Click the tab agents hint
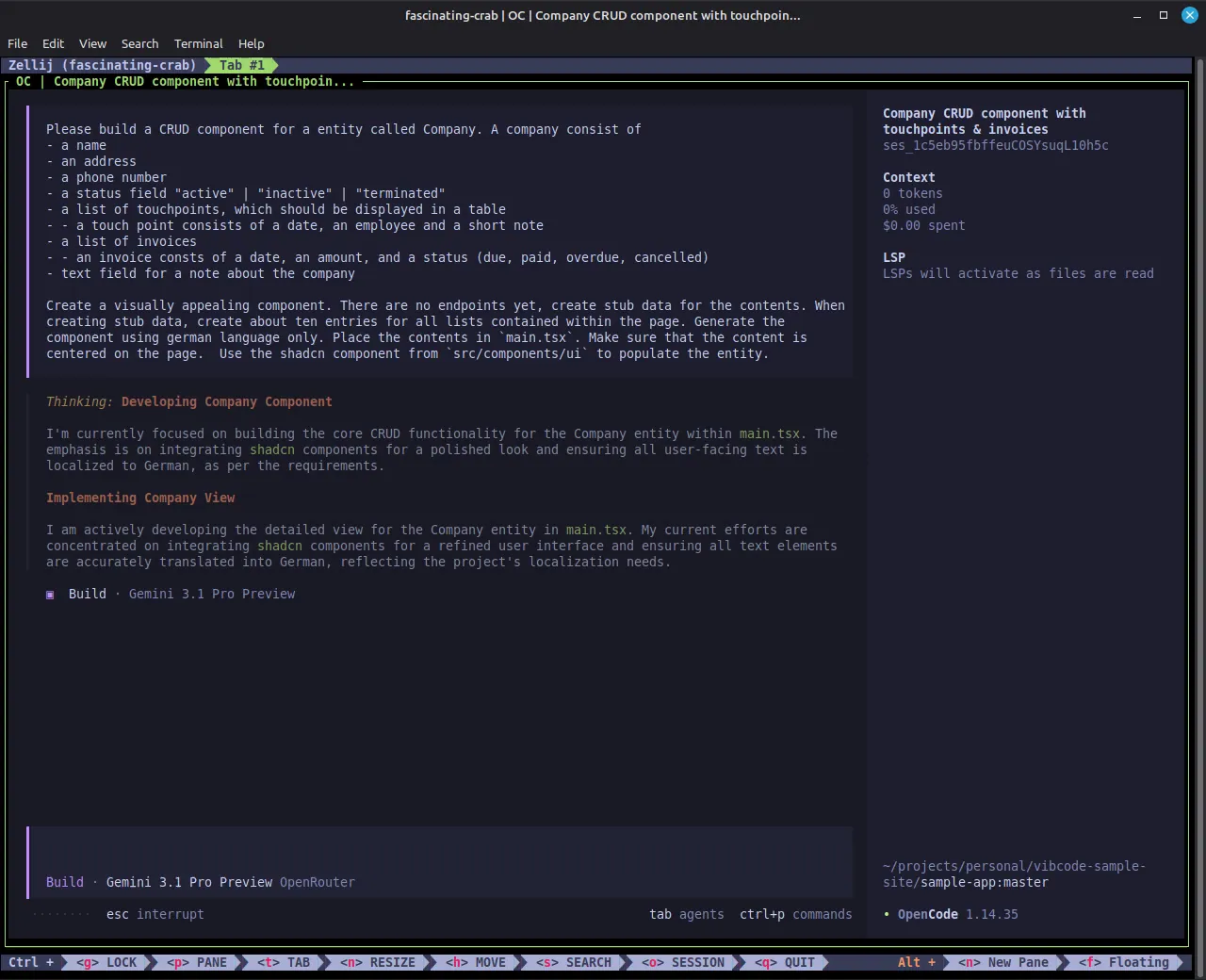 click(x=687, y=914)
